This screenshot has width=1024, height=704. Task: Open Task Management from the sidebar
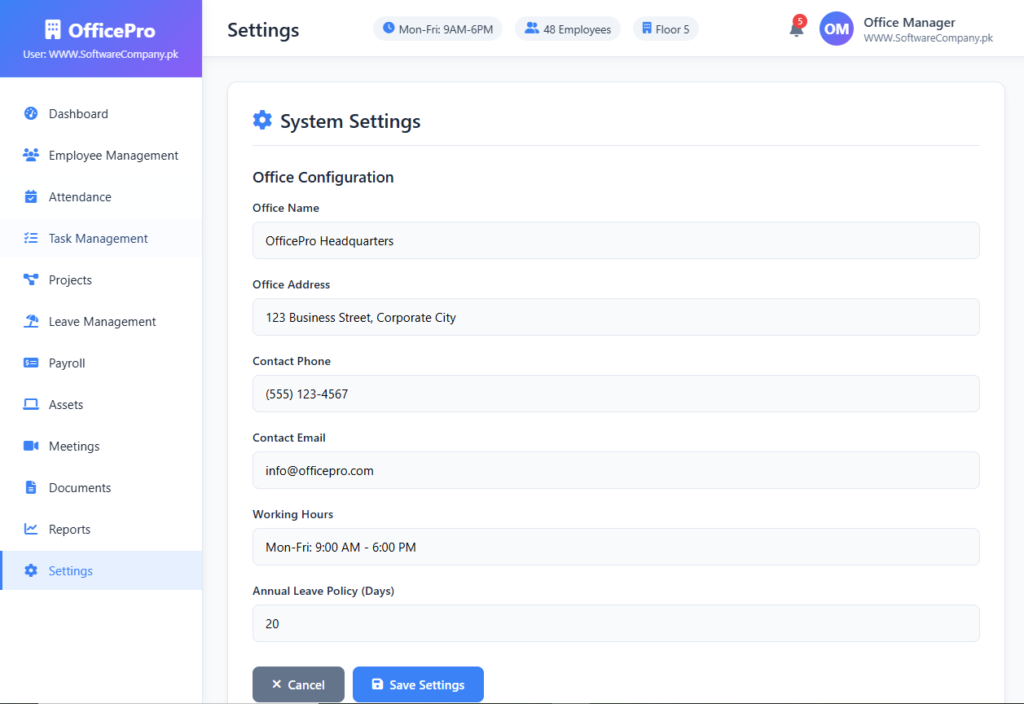point(98,239)
